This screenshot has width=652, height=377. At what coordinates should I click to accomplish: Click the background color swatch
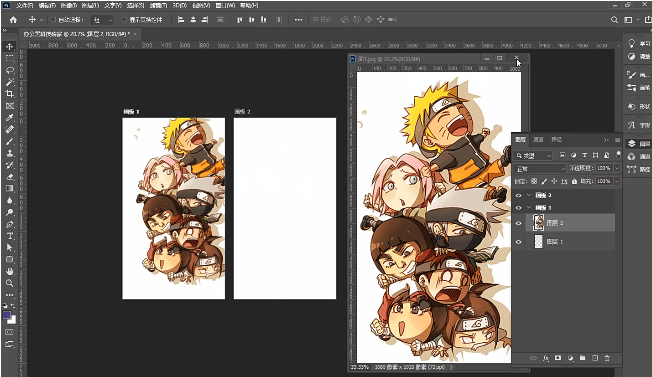[12, 320]
